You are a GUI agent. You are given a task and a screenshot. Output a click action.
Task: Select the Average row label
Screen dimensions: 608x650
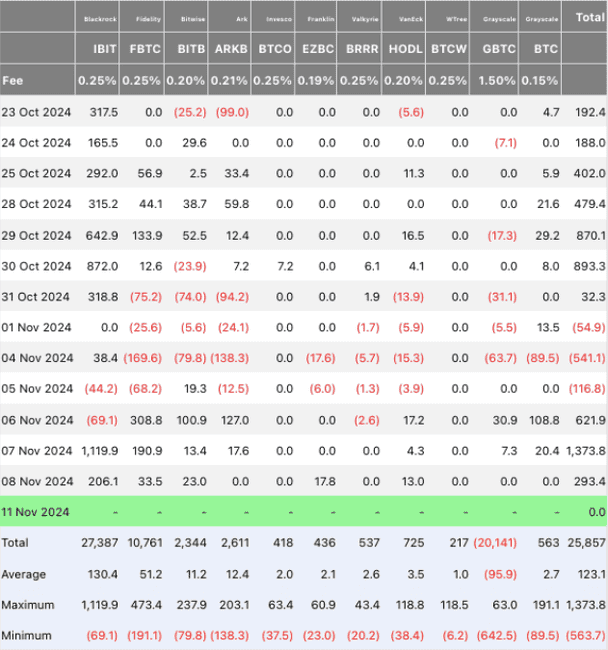(25, 573)
